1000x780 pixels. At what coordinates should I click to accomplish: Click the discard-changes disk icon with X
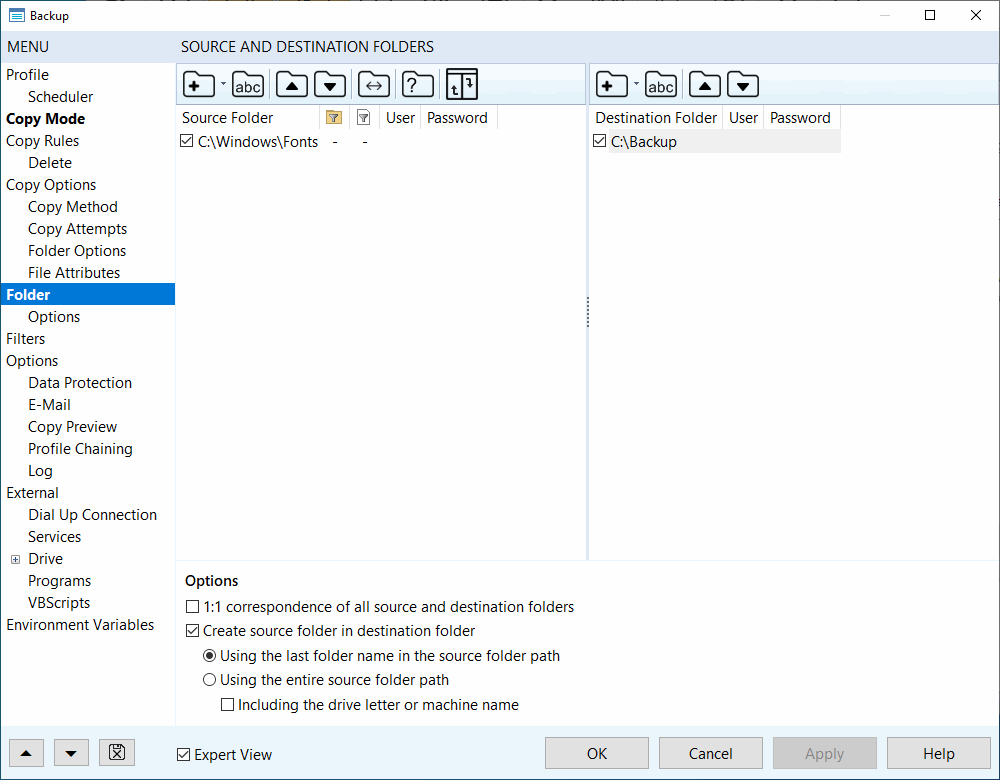pyautogui.click(x=117, y=753)
